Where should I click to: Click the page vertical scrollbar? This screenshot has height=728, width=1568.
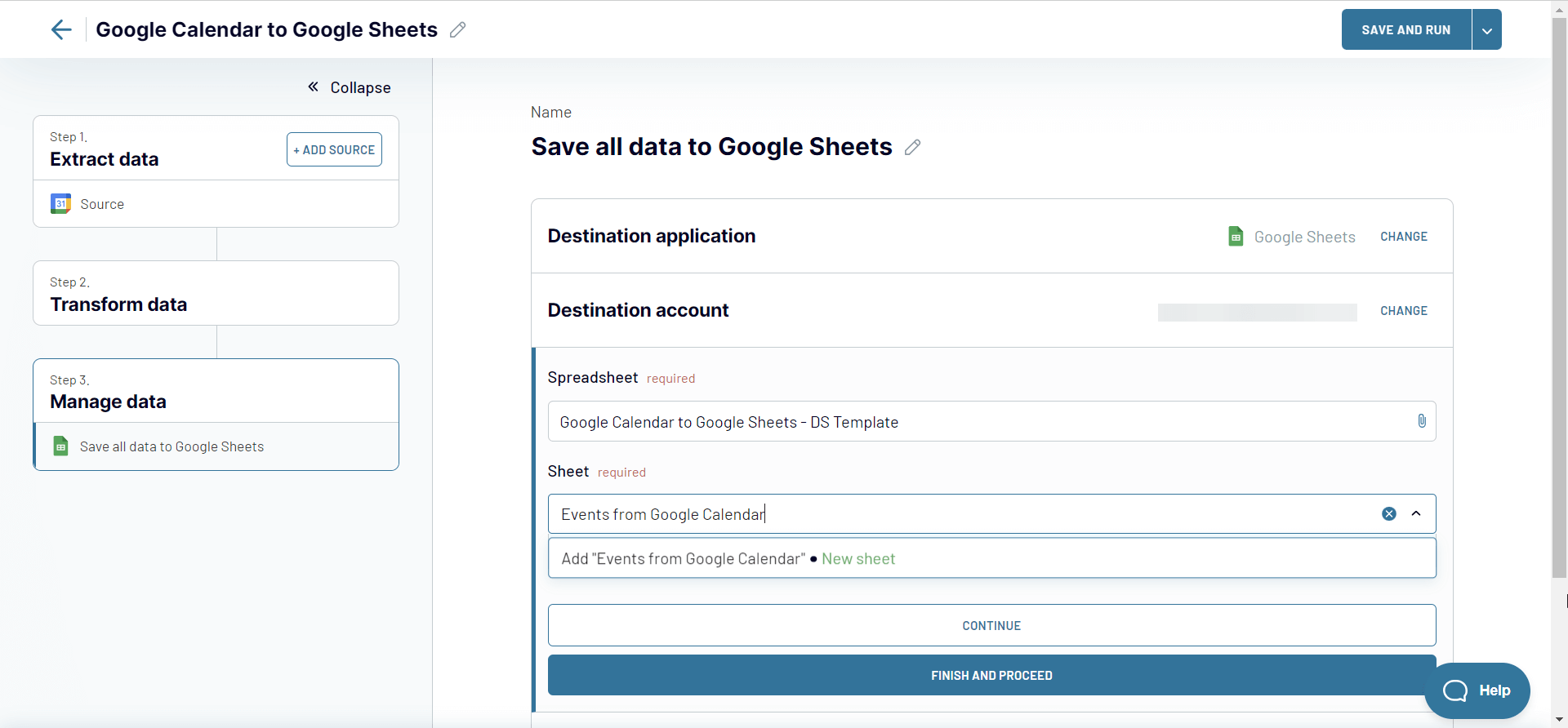click(1559, 298)
